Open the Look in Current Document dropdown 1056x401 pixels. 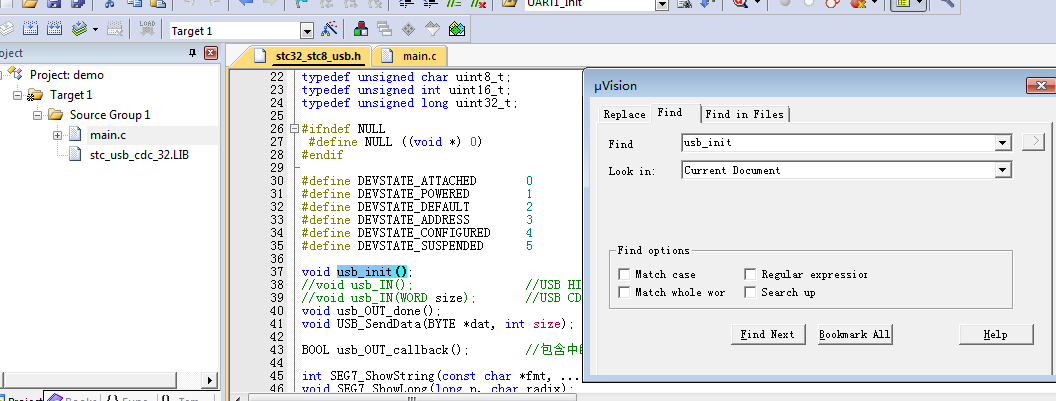(1003, 171)
